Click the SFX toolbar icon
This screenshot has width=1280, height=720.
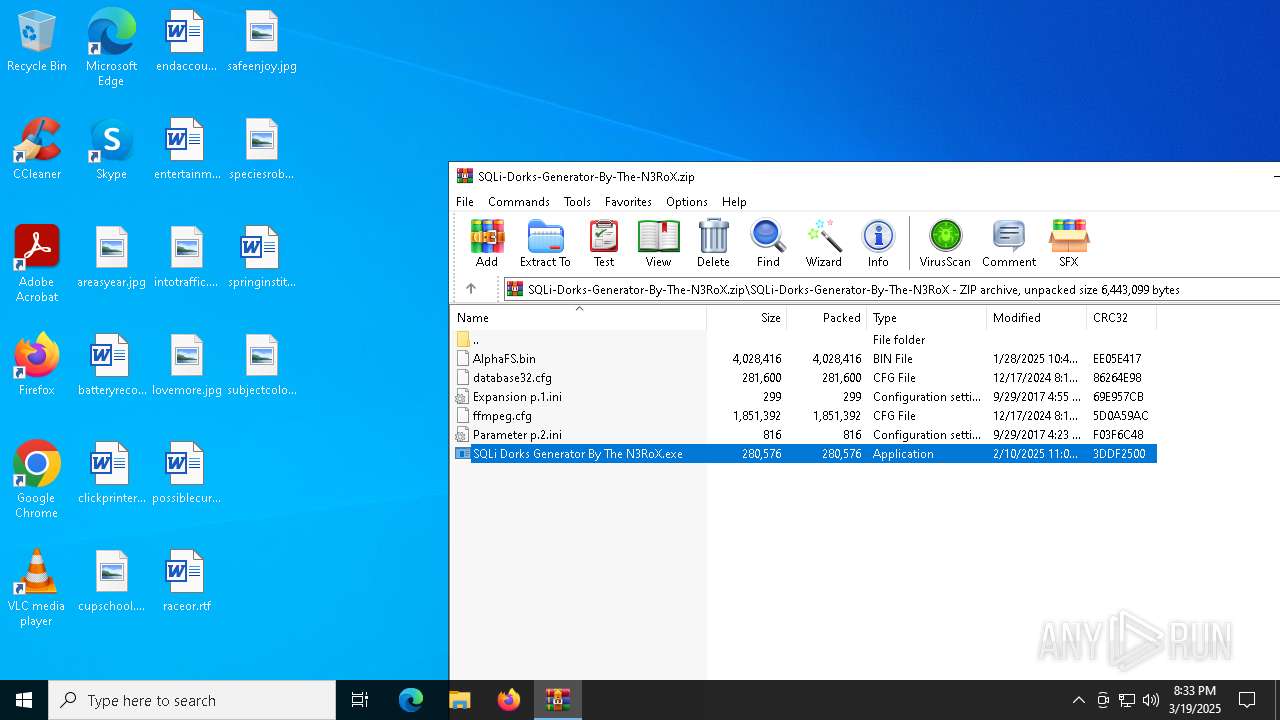click(1068, 243)
